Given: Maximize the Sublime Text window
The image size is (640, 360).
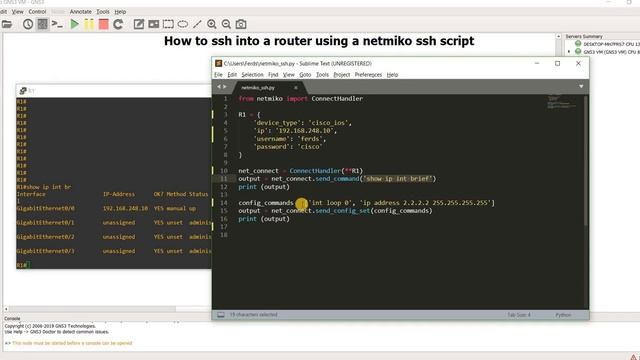Looking at the screenshot, I should tap(558, 63).
